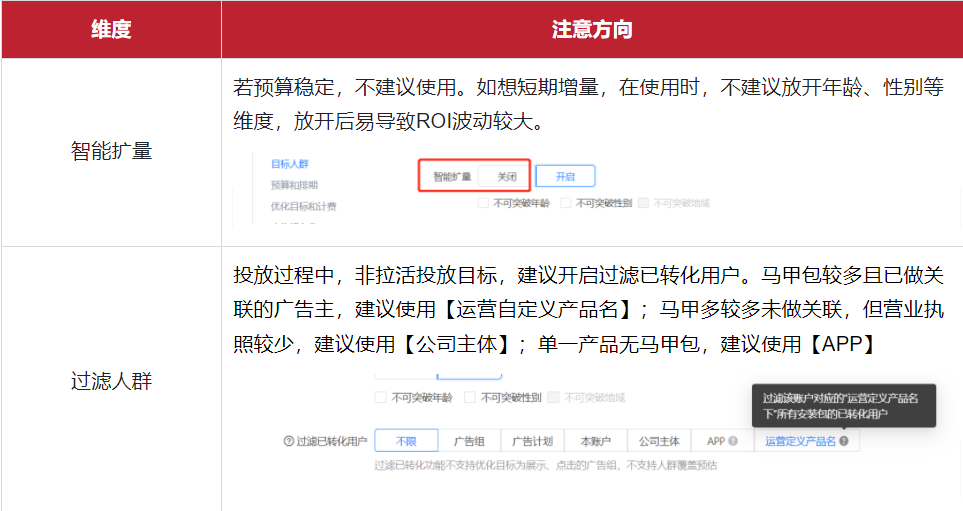Click the 维度 column header
The height and width of the screenshot is (511, 963).
coord(111,29)
